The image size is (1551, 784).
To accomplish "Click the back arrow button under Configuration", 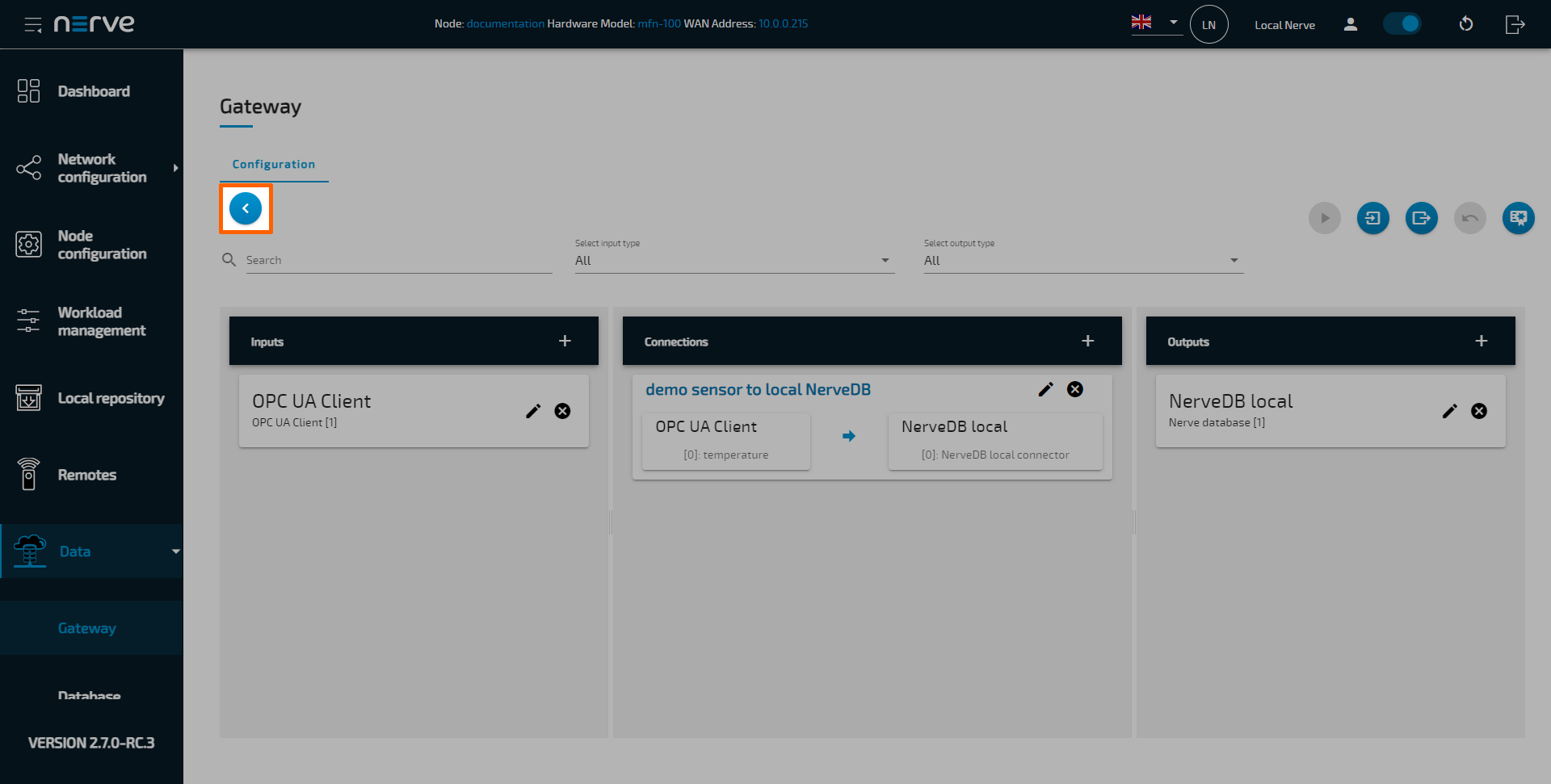I will pos(246,208).
